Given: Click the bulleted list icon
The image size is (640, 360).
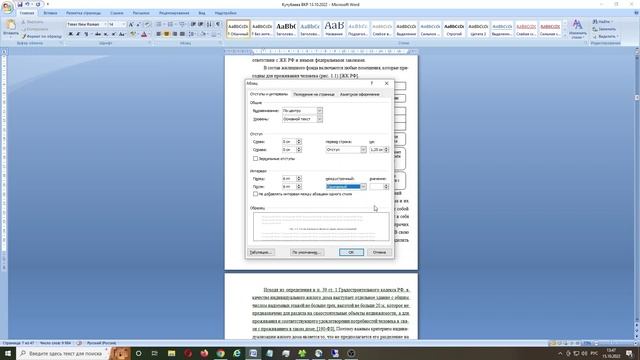Looking at the screenshot, I should (x=160, y=24).
